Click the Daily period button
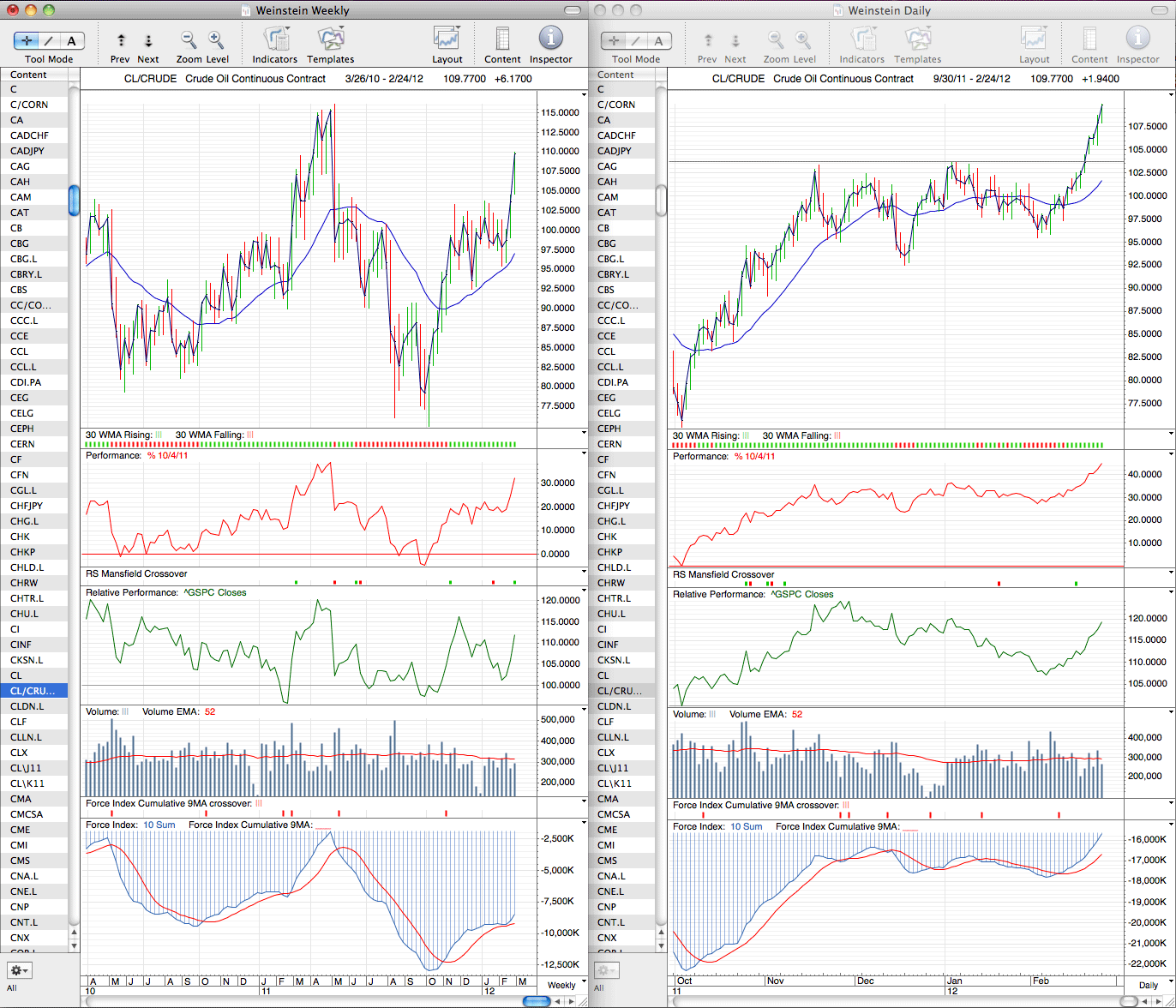 [x=1147, y=986]
